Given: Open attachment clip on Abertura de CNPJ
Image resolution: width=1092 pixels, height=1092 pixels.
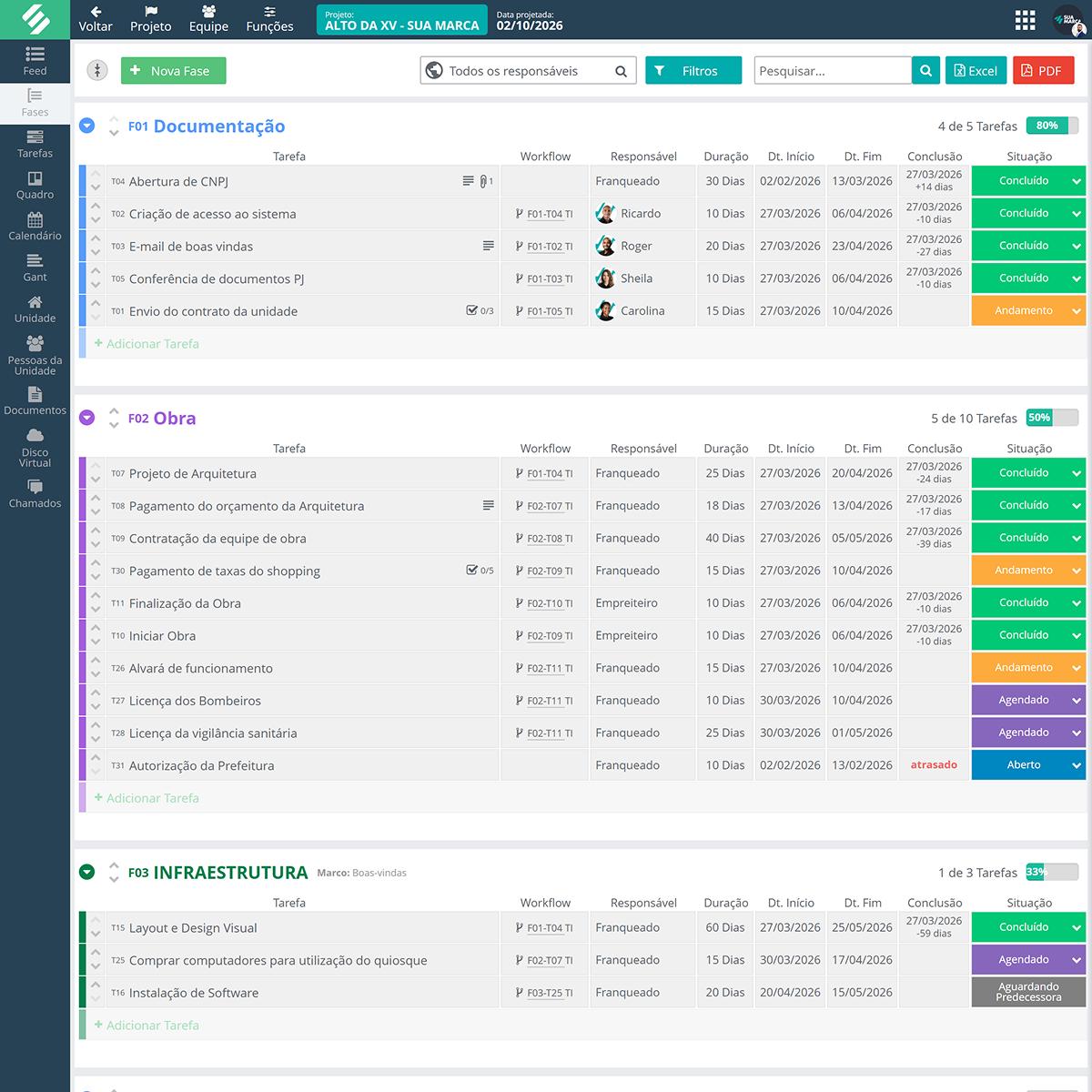Looking at the screenshot, I should coord(485,181).
